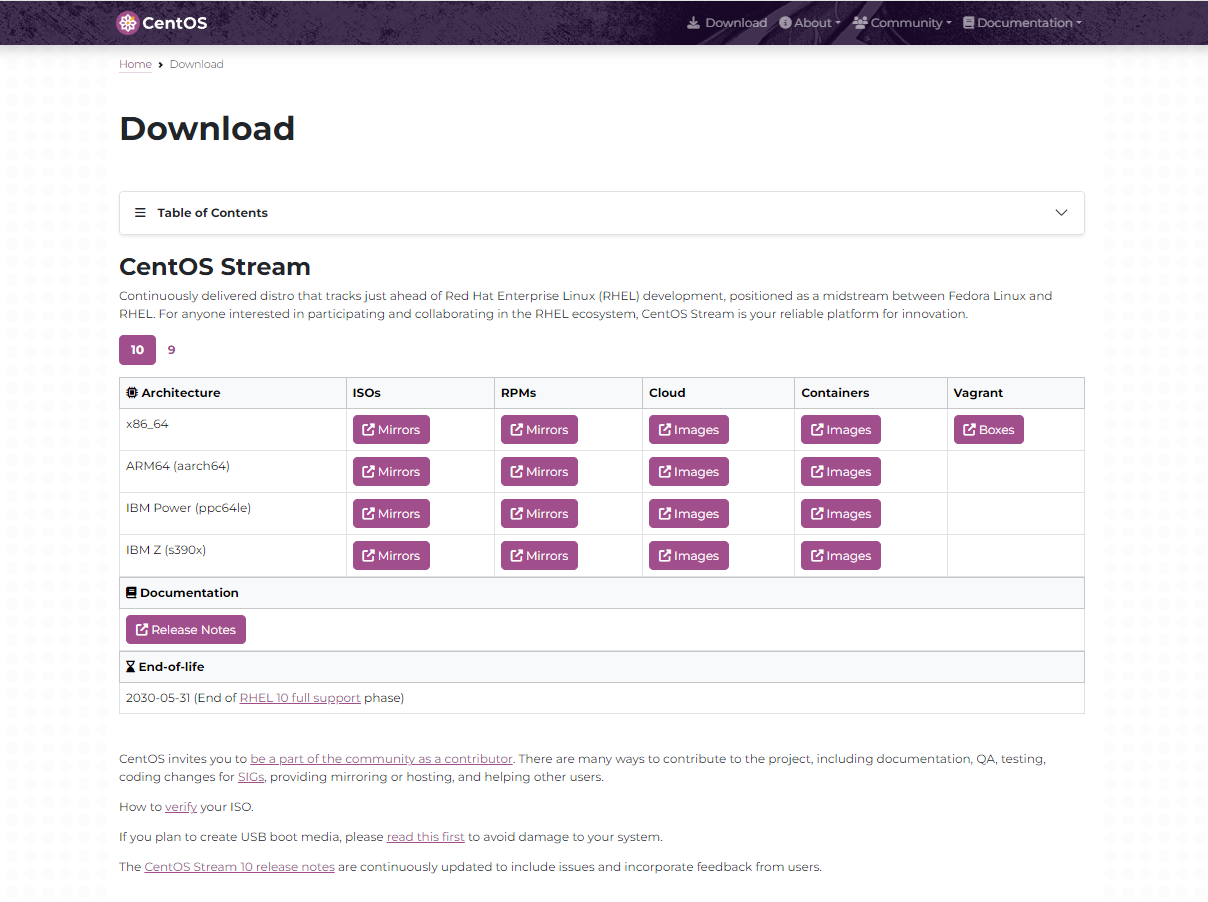Click the Vagrant column header
Image resolution: width=1208 pixels, height=902 pixels.
pos(1016,393)
